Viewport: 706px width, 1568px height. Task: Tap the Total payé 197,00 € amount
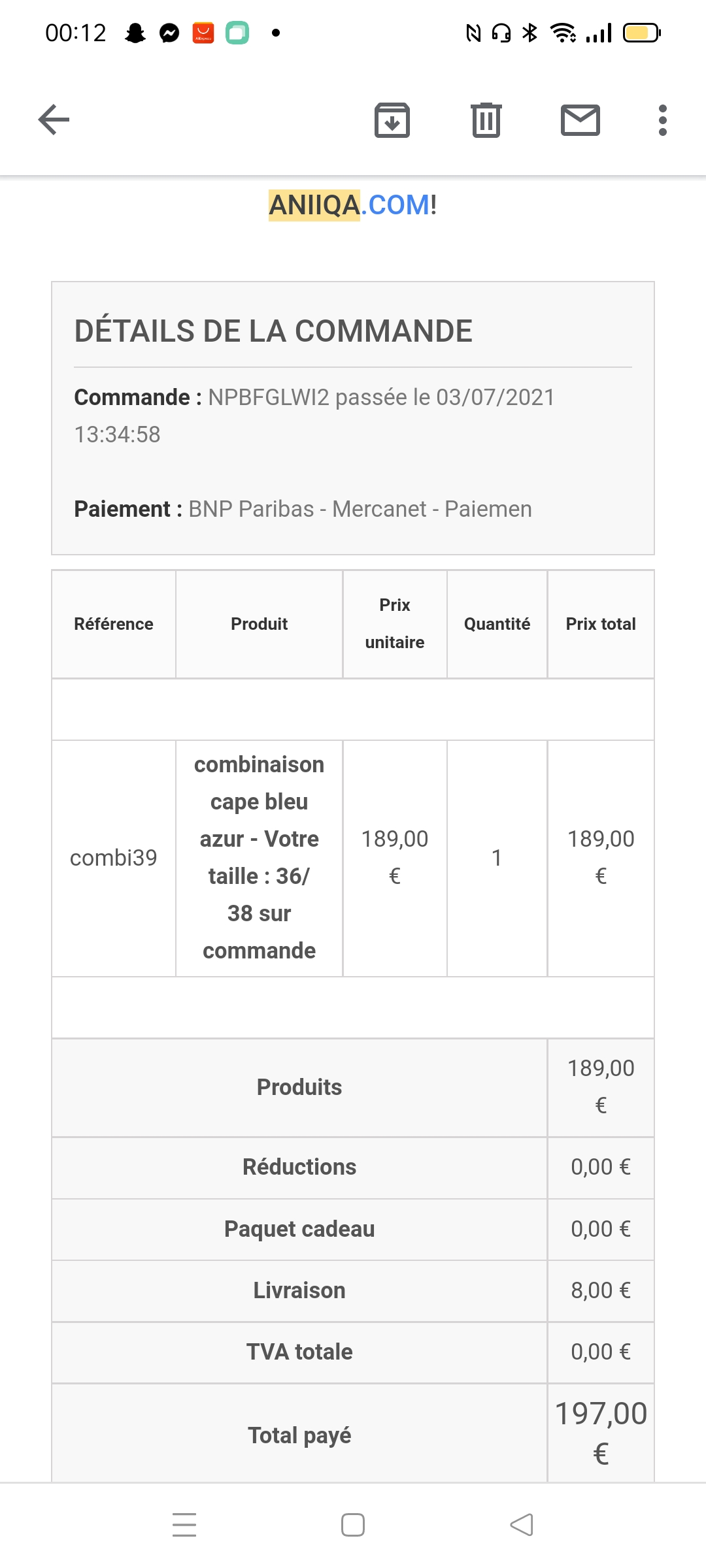[x=601, y=1433]
